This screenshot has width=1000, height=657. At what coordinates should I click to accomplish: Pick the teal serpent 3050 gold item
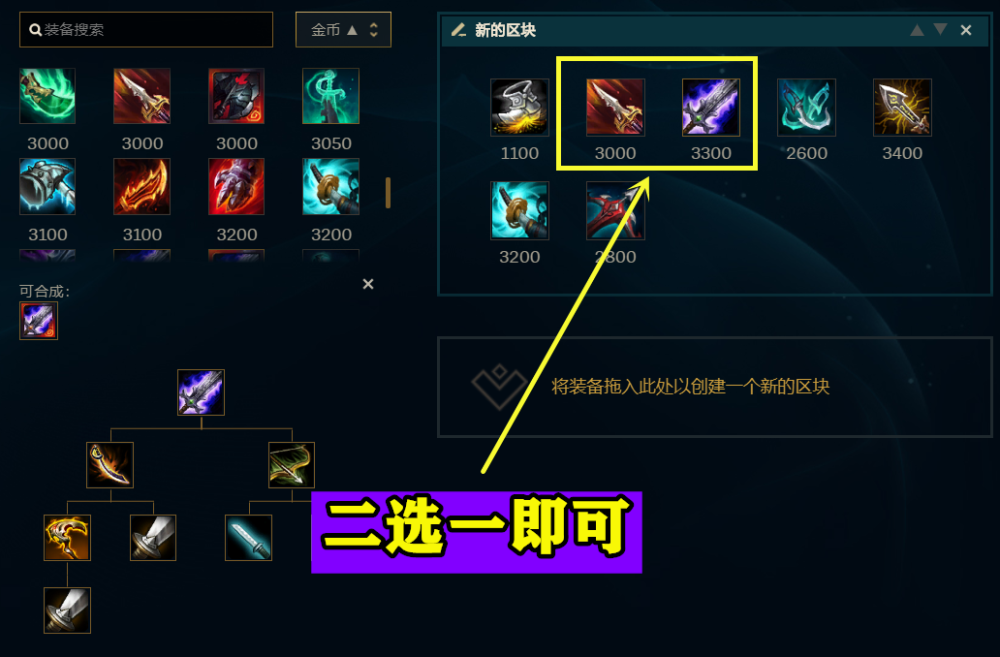click(330, 96)
